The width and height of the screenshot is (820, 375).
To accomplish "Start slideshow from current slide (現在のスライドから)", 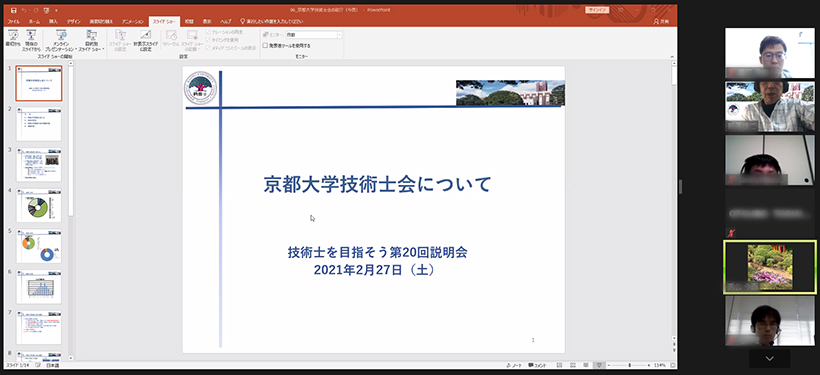I will (32, 40).
